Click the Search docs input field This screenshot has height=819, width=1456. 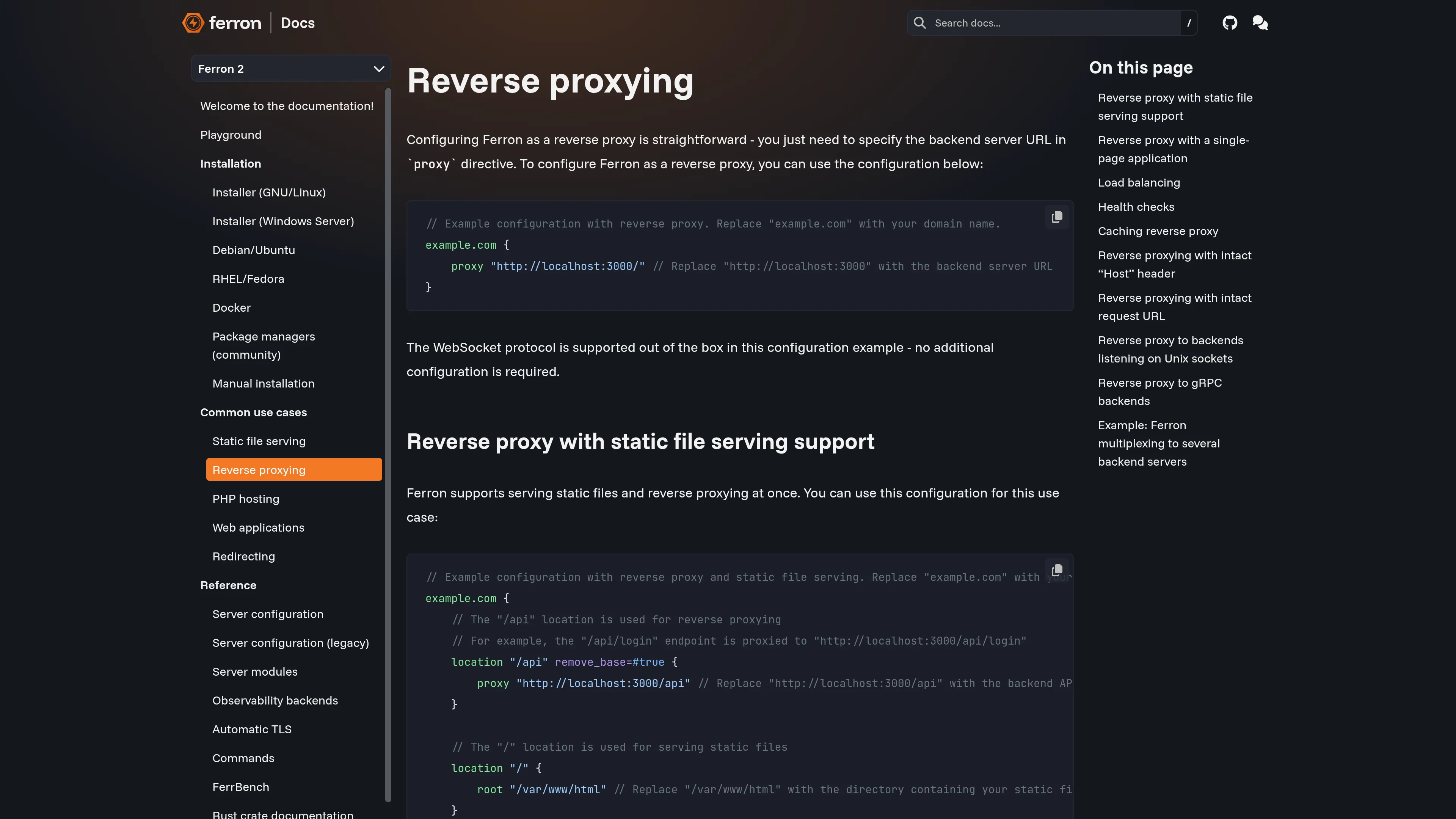click(1051, 23)
